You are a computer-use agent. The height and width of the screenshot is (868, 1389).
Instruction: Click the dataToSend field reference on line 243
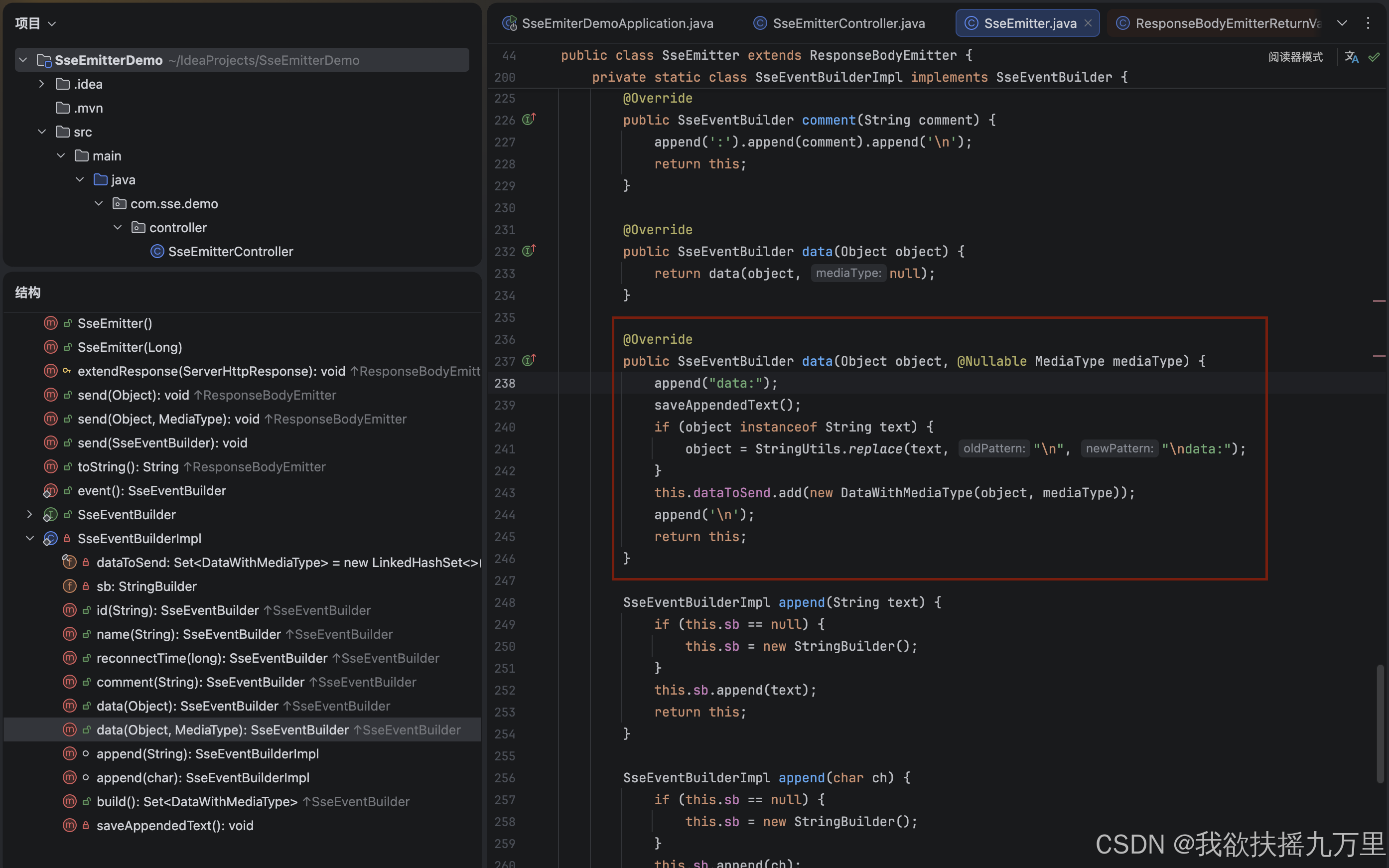[731, 493]
